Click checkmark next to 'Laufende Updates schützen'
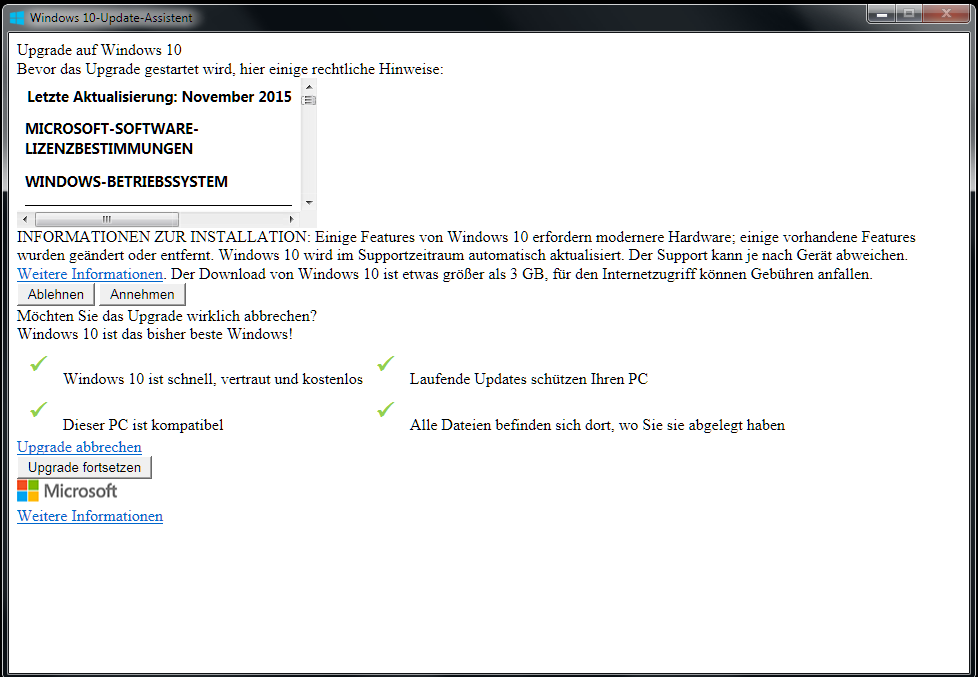 click(385, 363)
